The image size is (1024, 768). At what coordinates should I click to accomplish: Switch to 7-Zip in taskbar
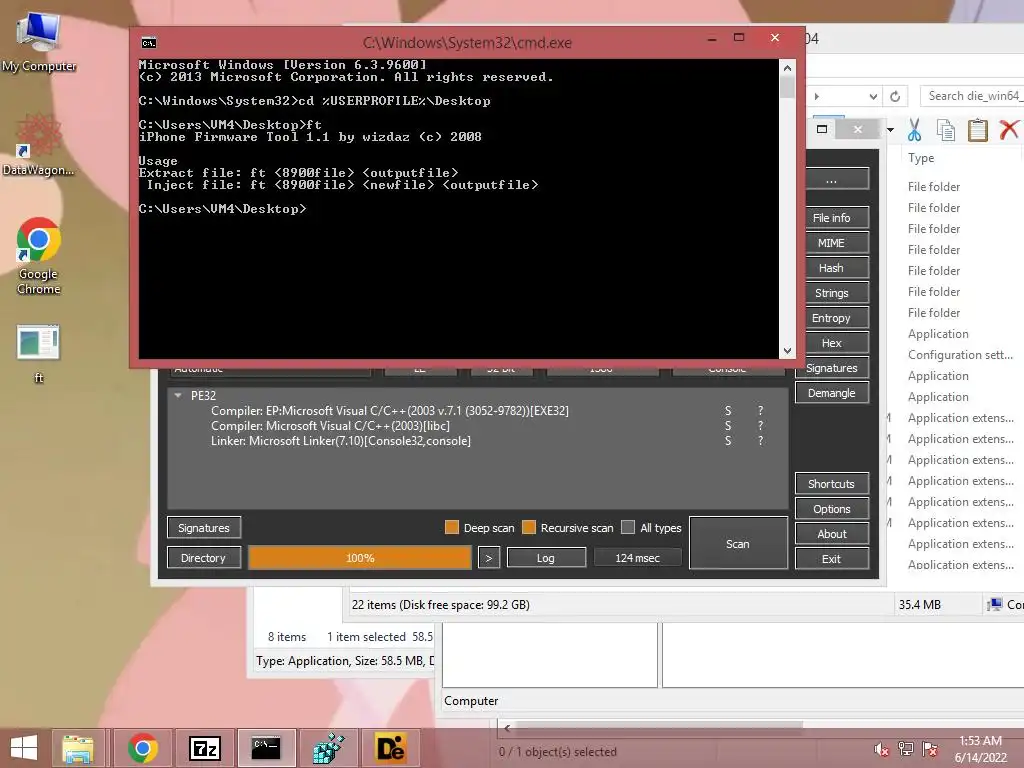click(204, 748)
